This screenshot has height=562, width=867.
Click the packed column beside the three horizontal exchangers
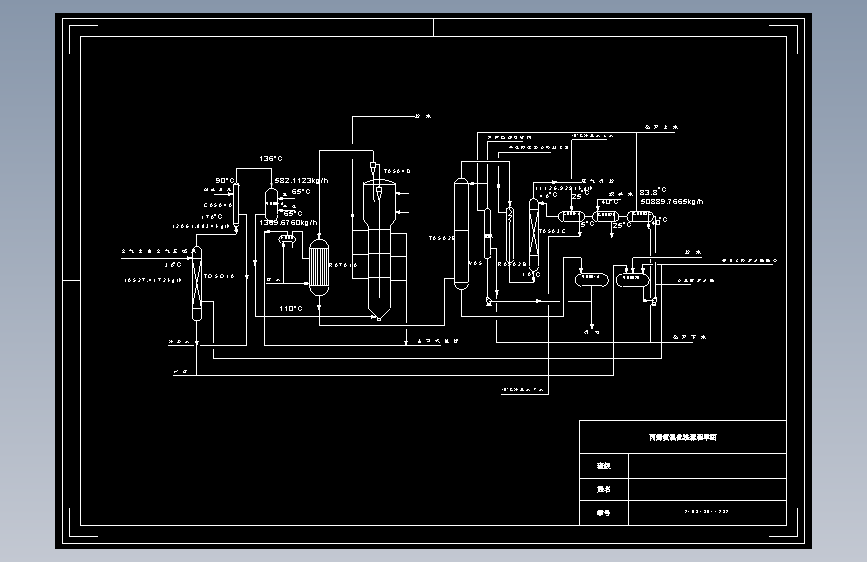pyautogui.click(x=534, y=235)
